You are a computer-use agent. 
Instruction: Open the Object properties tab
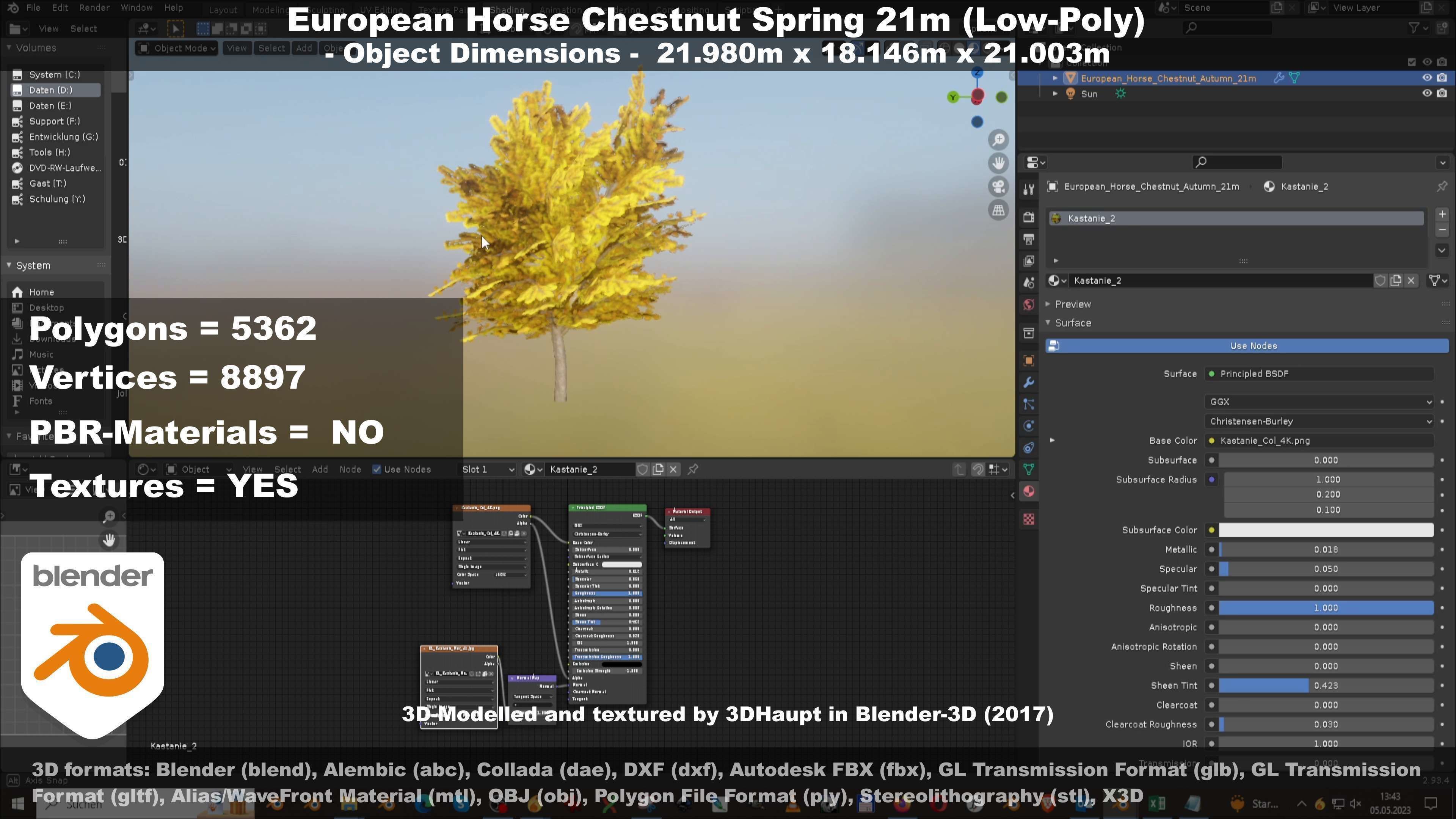1029,361
